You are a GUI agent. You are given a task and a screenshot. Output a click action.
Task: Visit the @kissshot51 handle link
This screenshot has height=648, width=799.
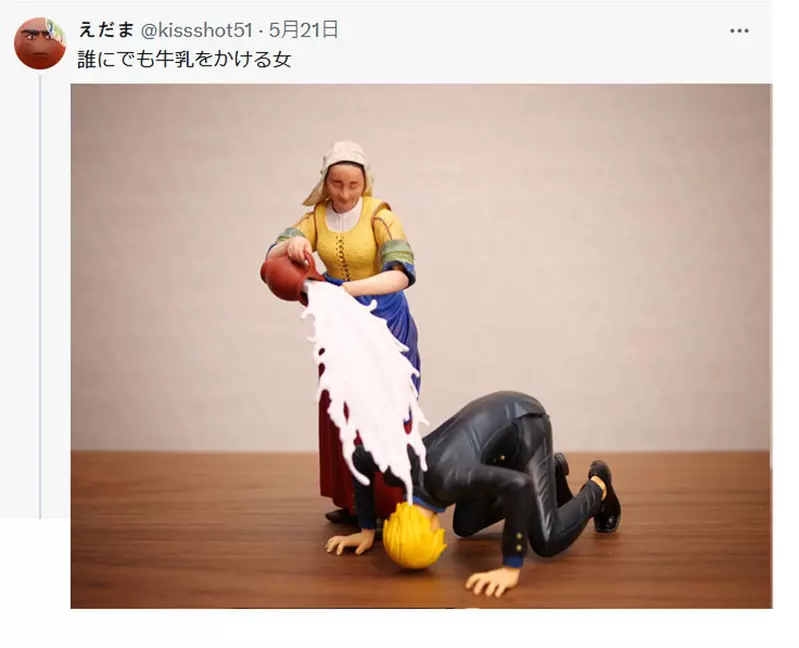196,31
